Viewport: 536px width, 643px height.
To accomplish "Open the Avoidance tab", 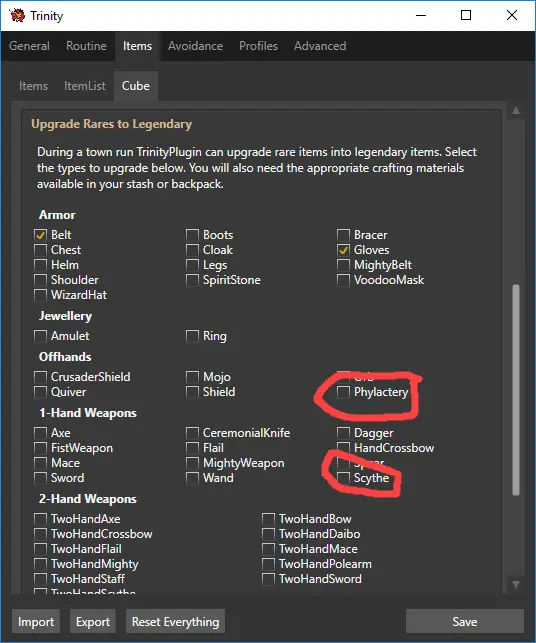I will click(195, 46).
